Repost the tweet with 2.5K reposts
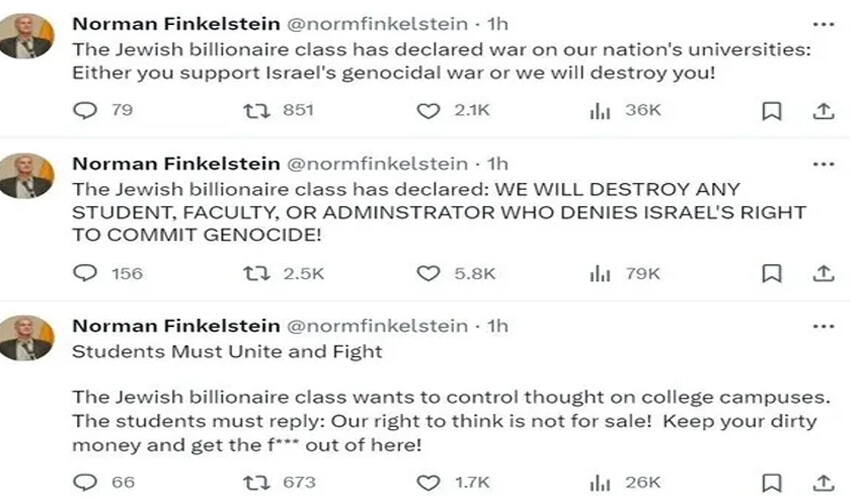 pos(255,272)
